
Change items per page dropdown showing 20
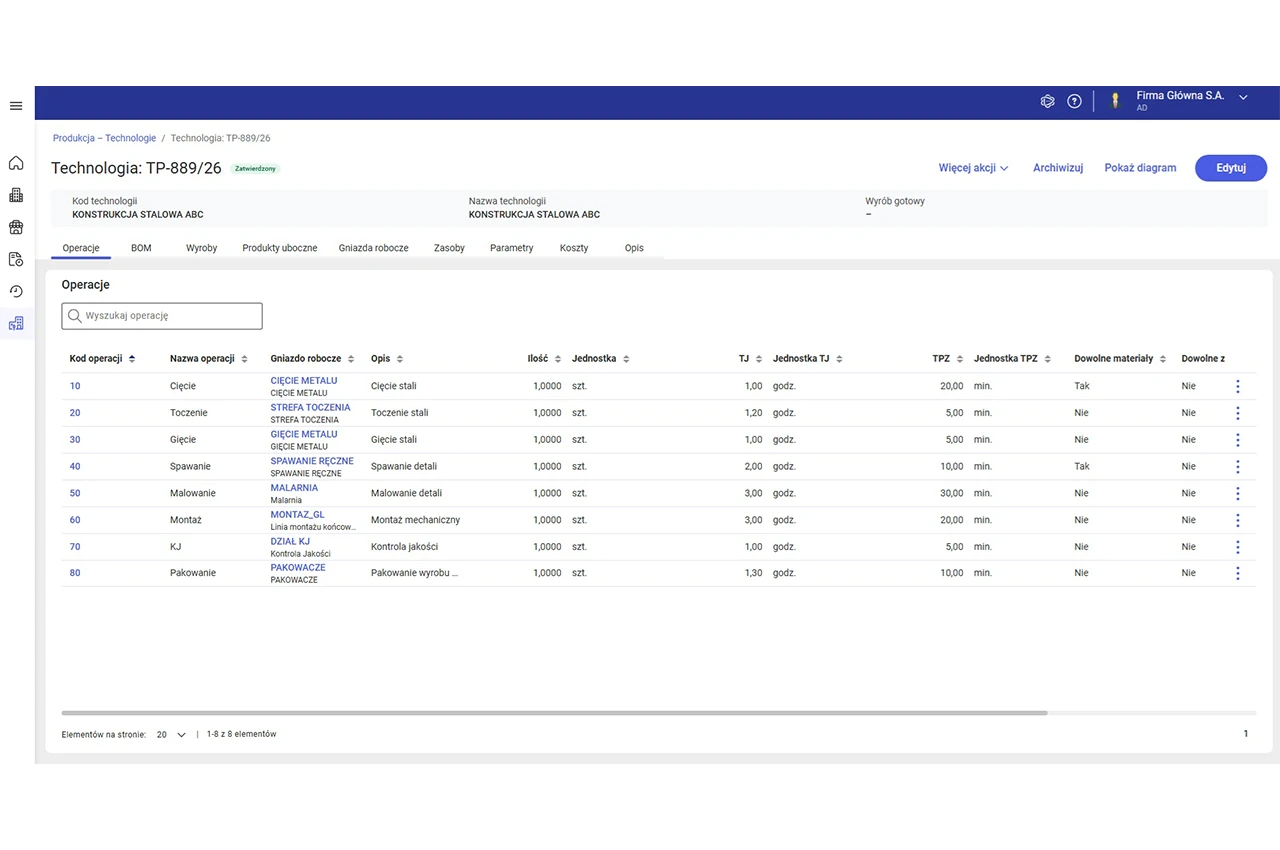[171, 734]
